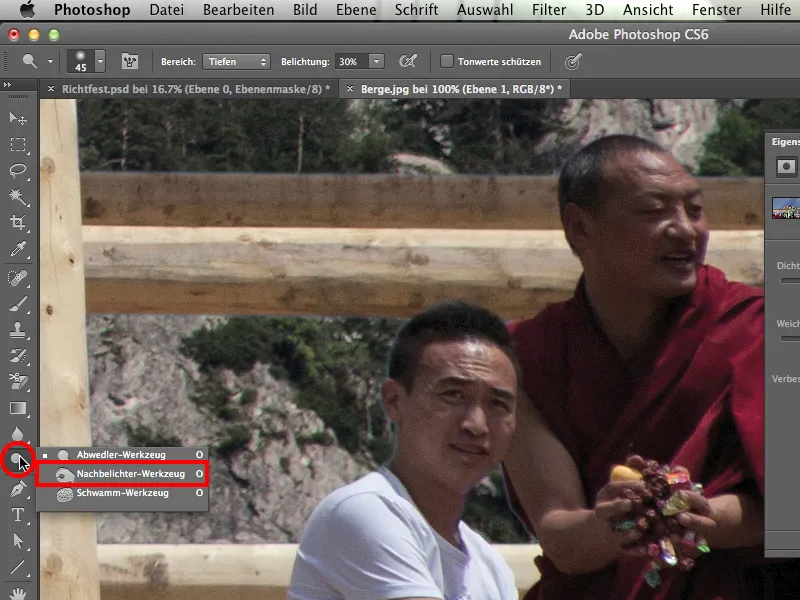Open the Ansicht menu
The width and height of the screenshot is (800, 600).
tap(648, 10)
